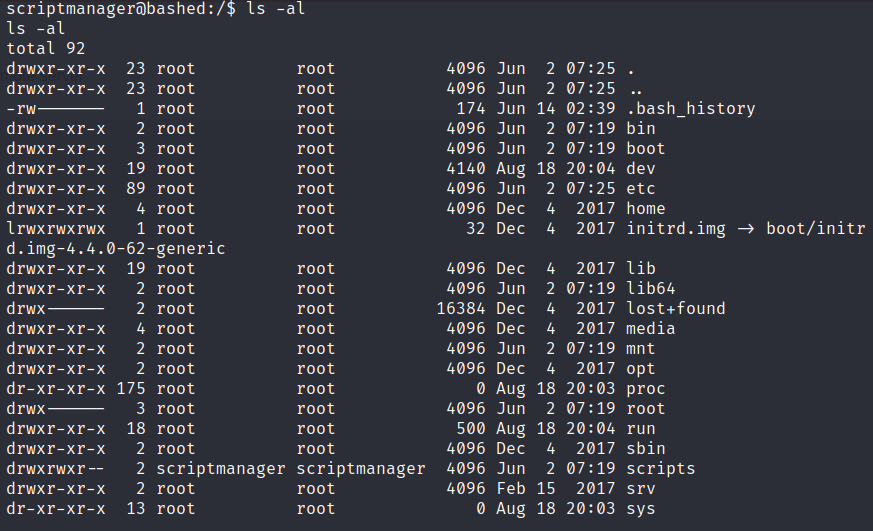Image resolution: width=873 pixels, height=531 pixels.
Task: Select the lost+found directory entry name
Action: [x=675, y=309]
